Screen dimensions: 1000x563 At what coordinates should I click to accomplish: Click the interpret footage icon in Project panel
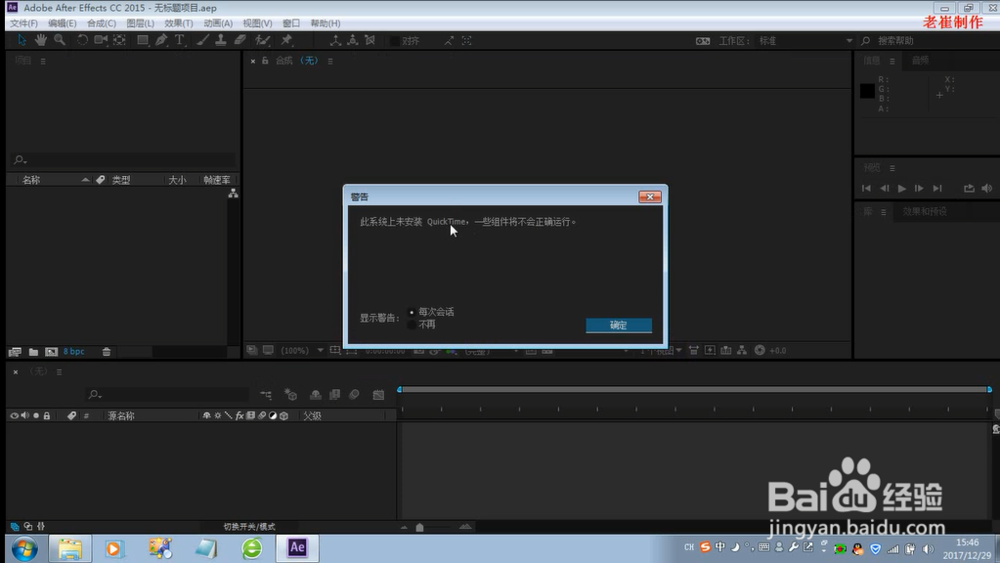click(x=15, y=351)
